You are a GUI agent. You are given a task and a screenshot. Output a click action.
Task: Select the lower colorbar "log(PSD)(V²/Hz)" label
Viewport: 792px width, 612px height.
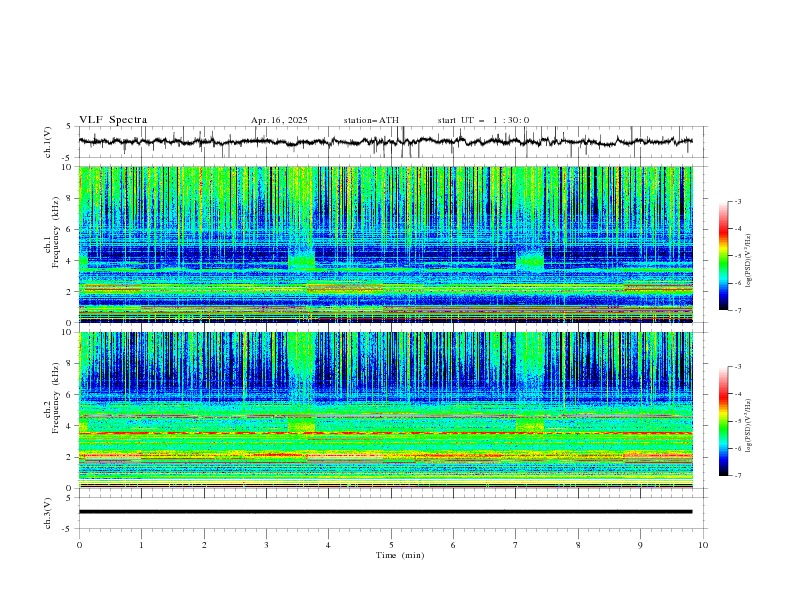(749, 426)
